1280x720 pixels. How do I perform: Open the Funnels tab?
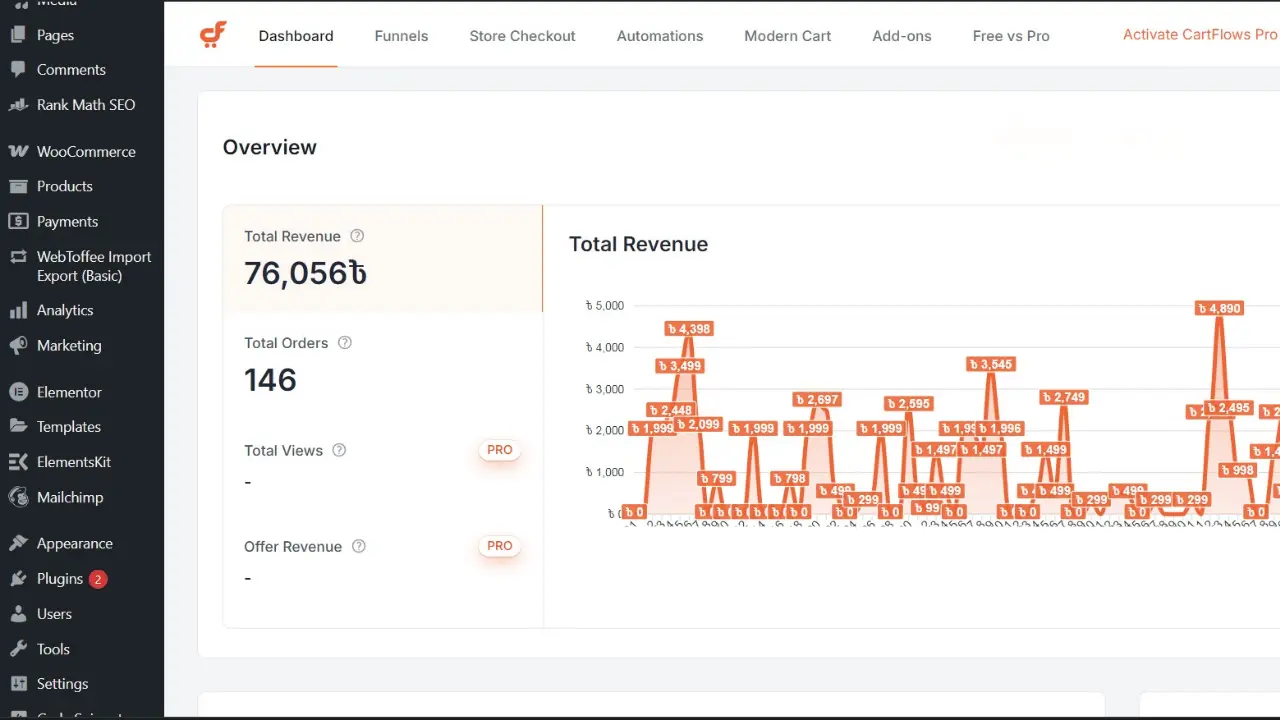tap(401, 36)
